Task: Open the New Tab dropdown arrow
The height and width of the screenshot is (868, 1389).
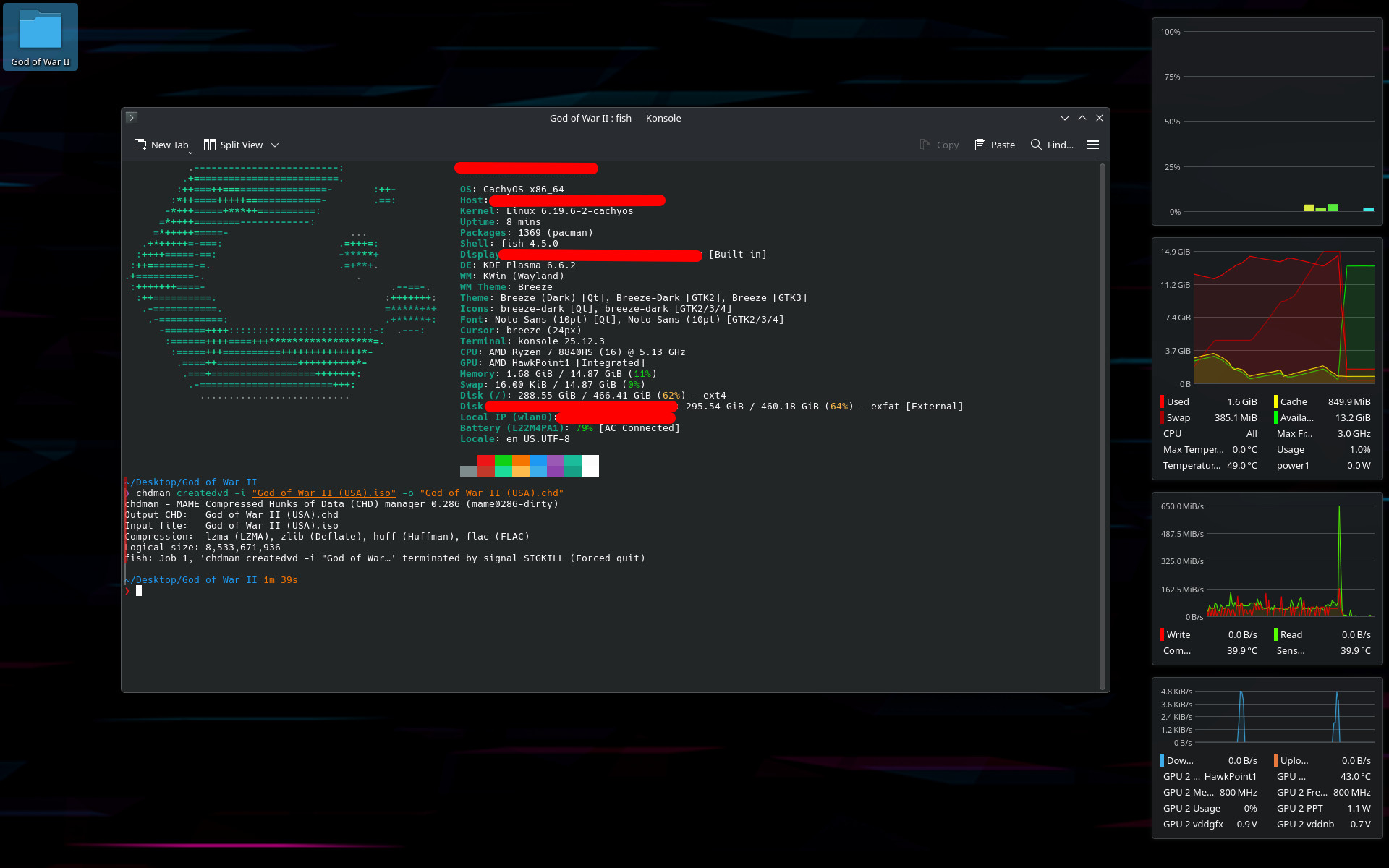Action: coord(191,153)
